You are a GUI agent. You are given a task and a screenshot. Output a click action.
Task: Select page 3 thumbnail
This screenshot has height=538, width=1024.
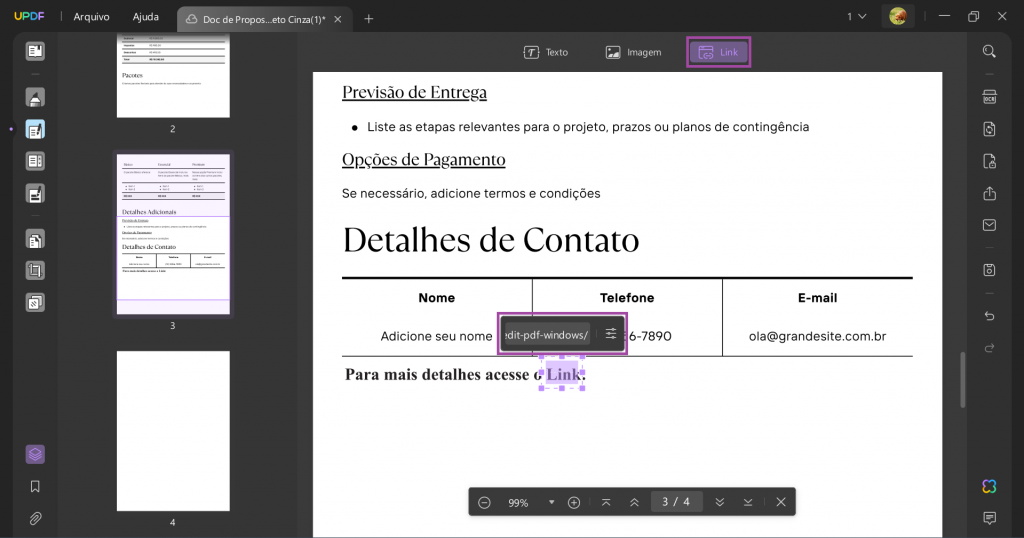click(x=173, y=234)
